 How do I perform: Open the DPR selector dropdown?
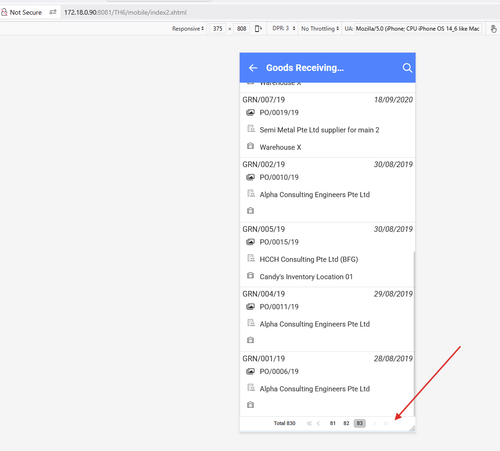pyautogui.click(x=284, y=29)
